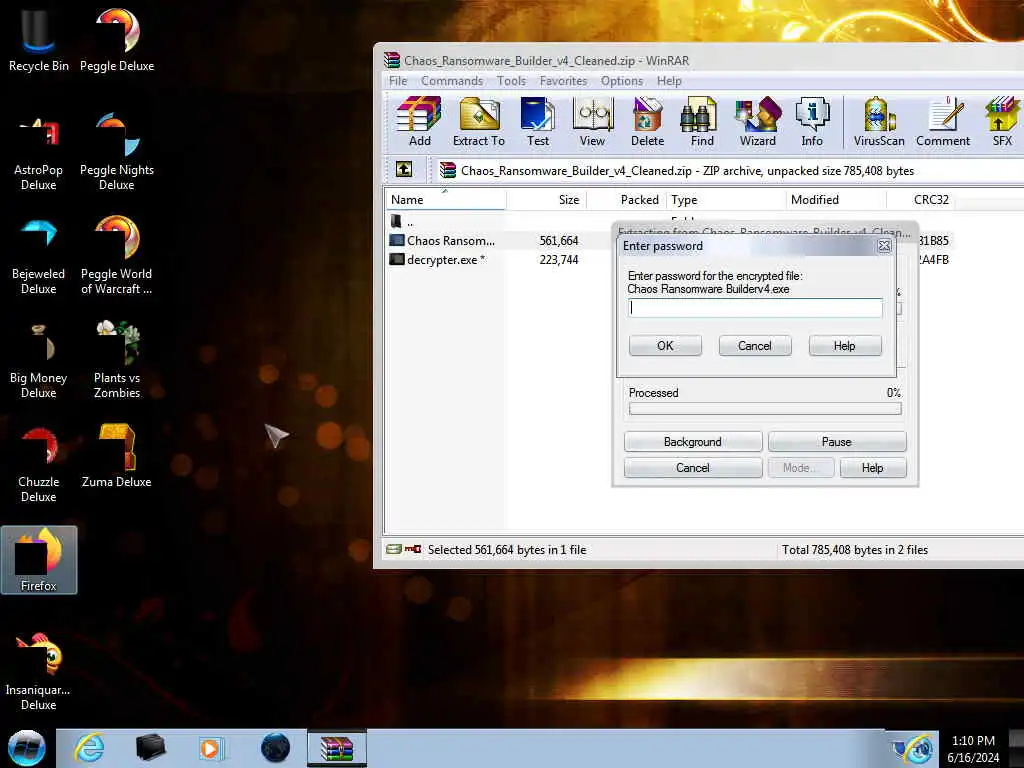Image resolution: width=1024 pixels, height=768 pixels.
Task: Select the top-row Peggle Deluxe desktop icon
Action: [117, 39]
